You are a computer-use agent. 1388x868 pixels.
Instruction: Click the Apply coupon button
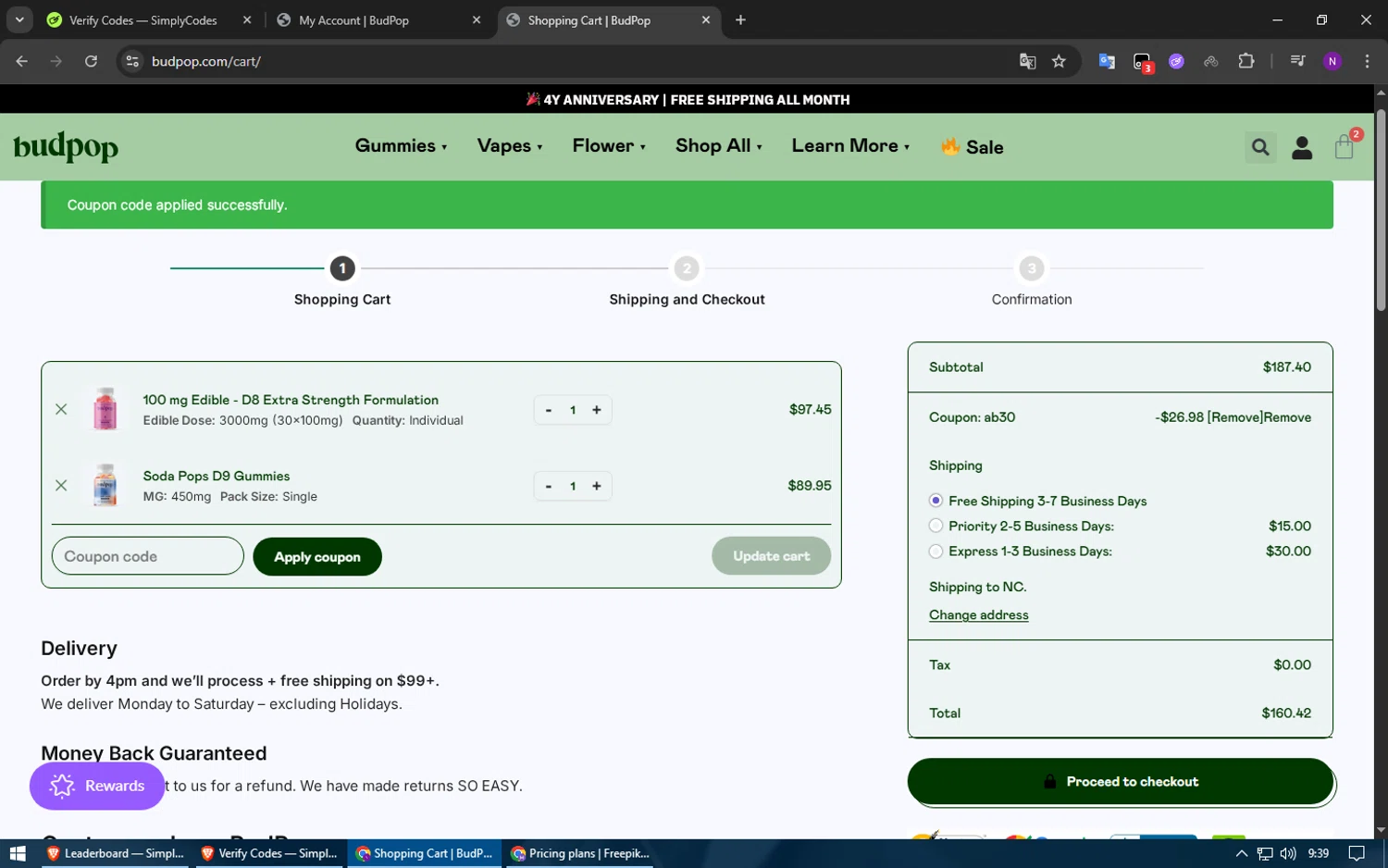click(317, 556)
